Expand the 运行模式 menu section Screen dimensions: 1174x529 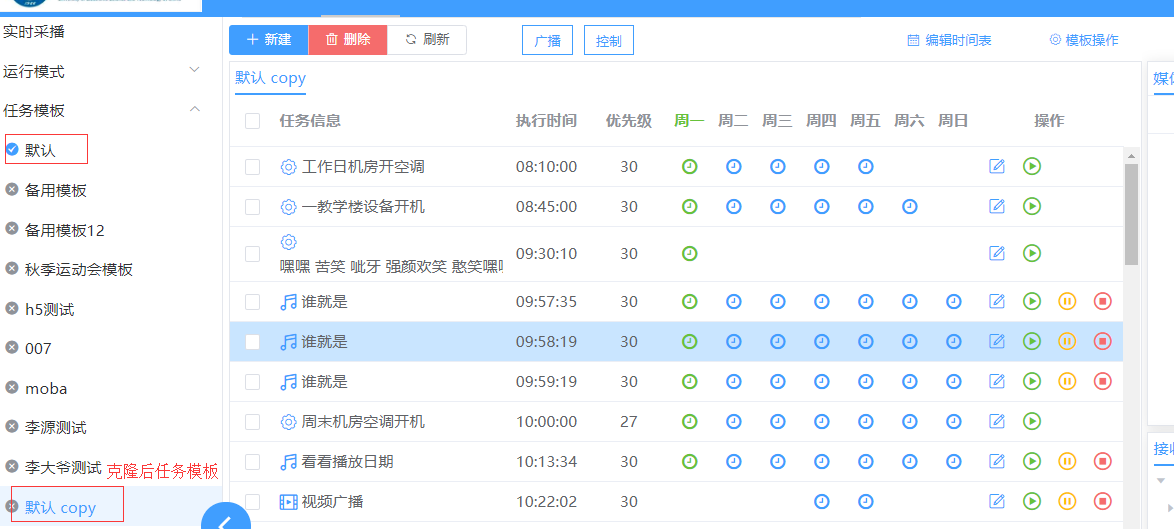point(195,71)
